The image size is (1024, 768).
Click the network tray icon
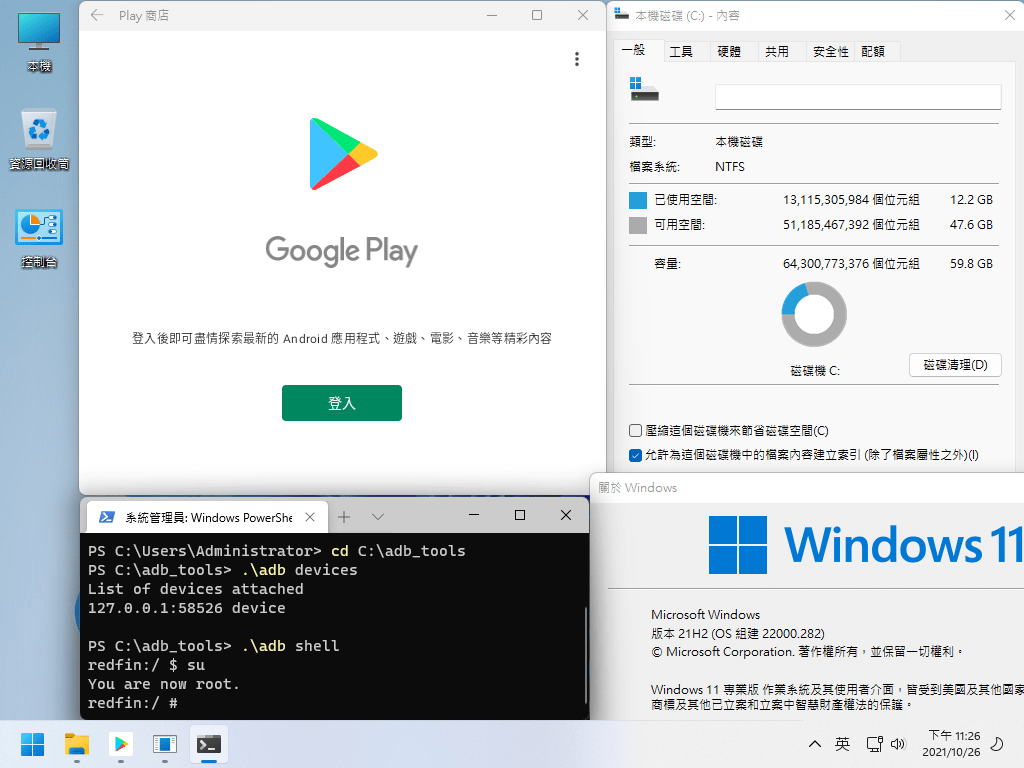(874, 744)
